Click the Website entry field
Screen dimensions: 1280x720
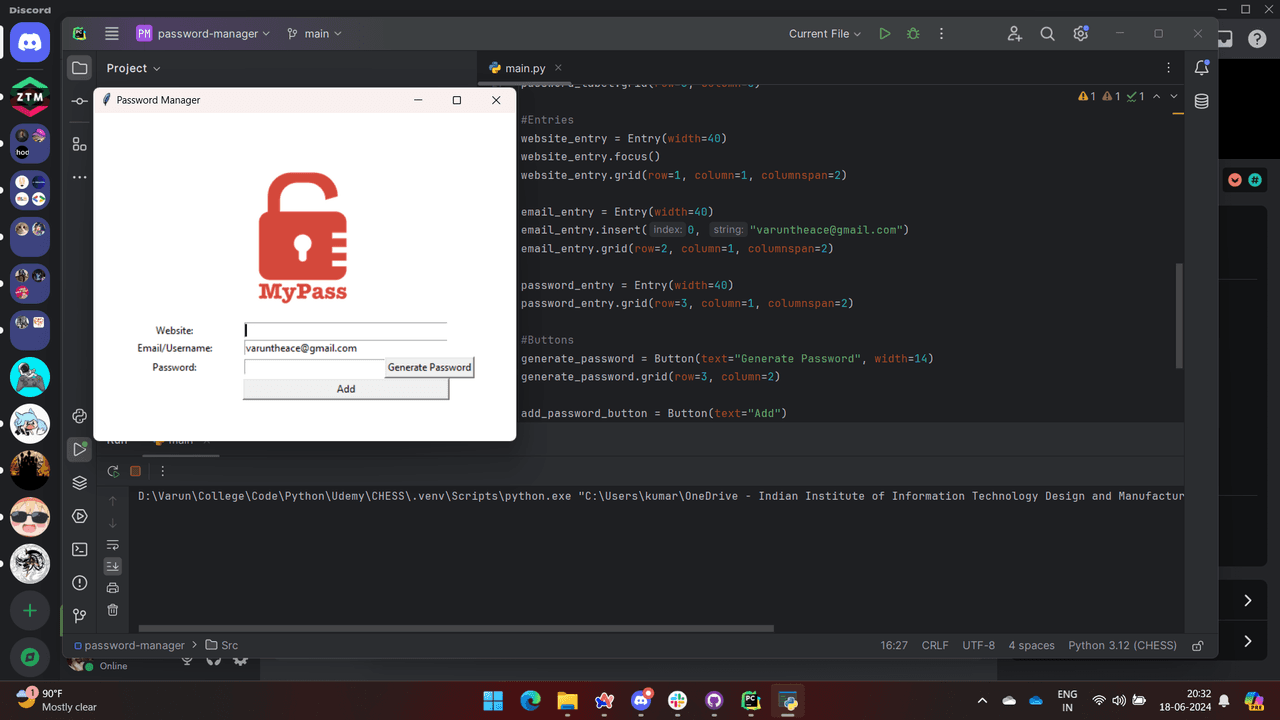click(x=345, y=330)
